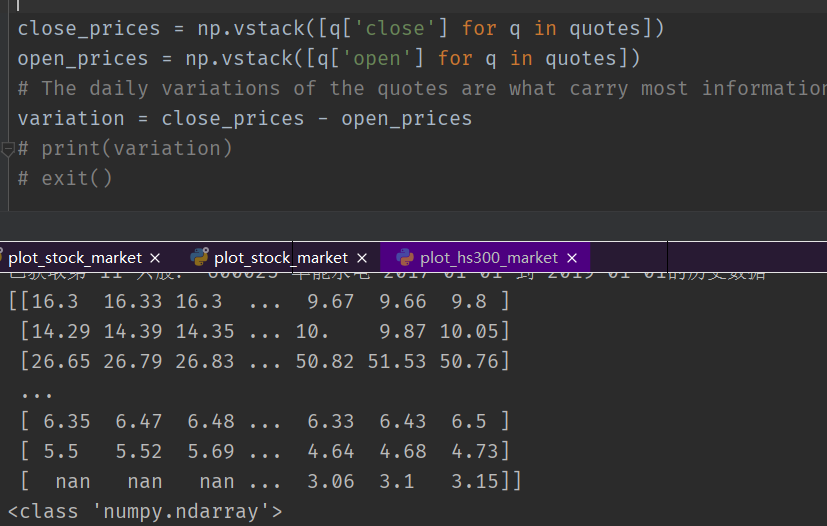The width and height of the screenshot is (827, 526).
Task: Click the '# exit()' comment line
Action: pos(65,178)
